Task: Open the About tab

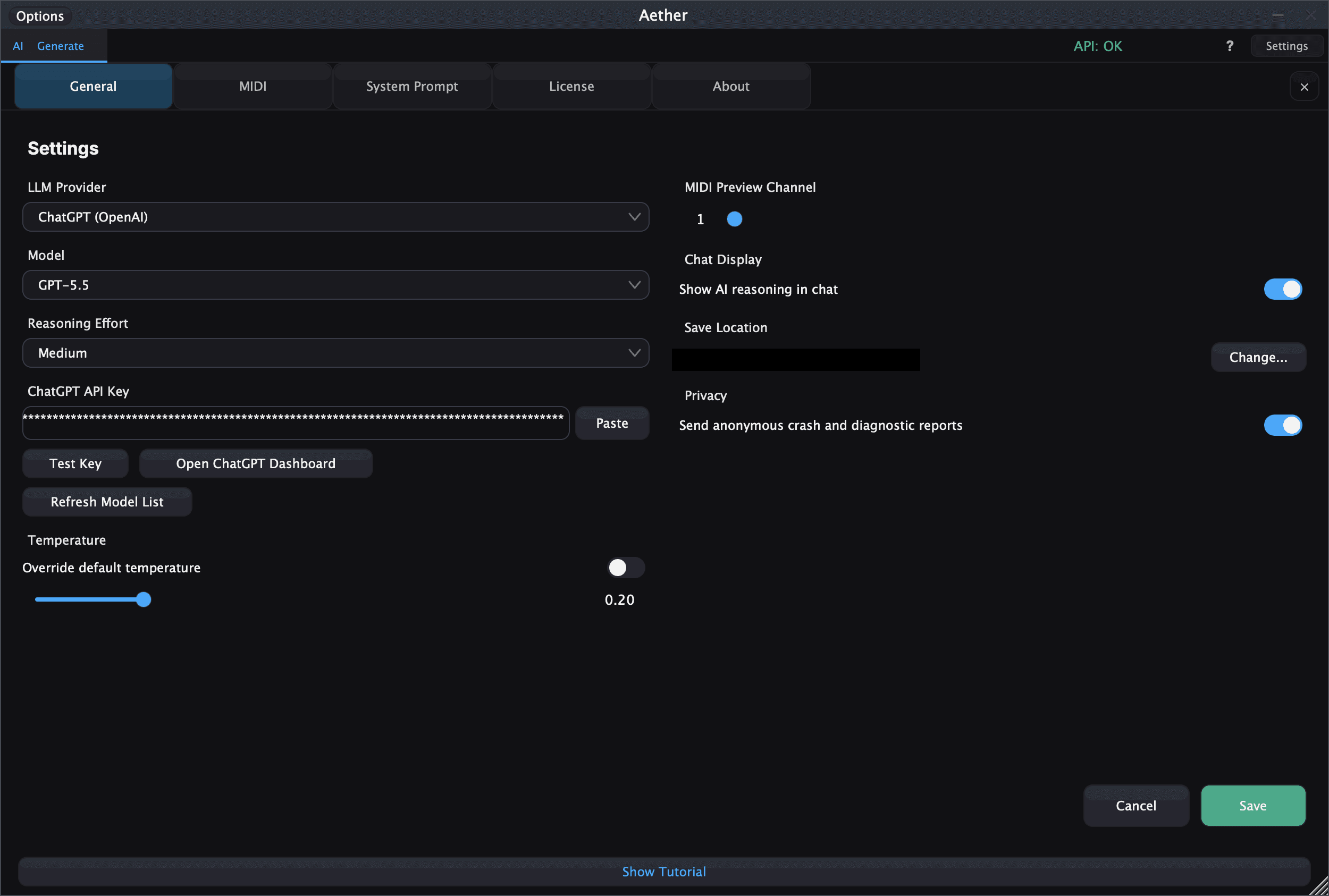Action: 731,86
